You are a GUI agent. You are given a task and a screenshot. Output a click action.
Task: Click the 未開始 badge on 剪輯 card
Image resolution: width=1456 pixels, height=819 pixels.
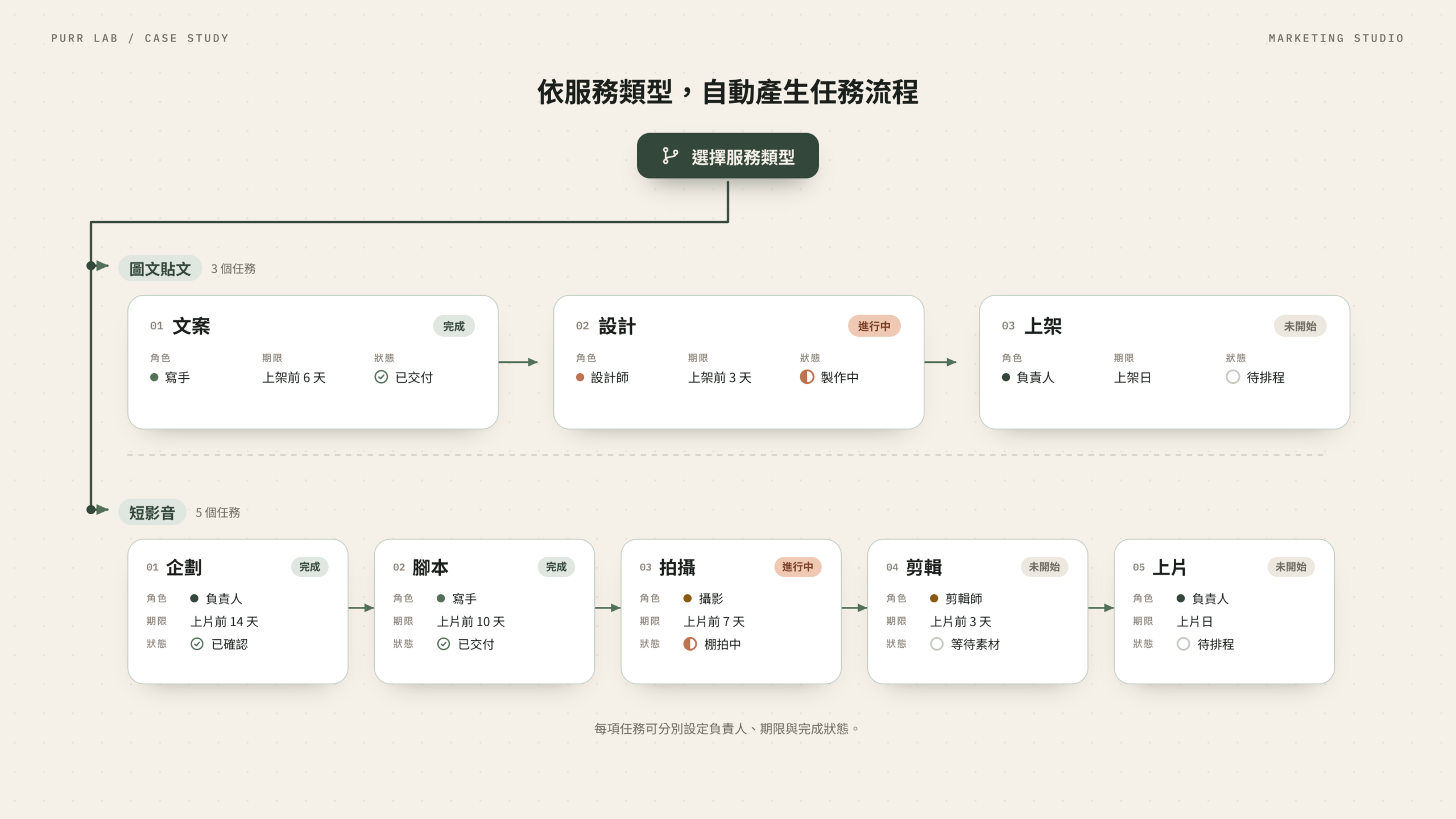tap(1044, 567)
